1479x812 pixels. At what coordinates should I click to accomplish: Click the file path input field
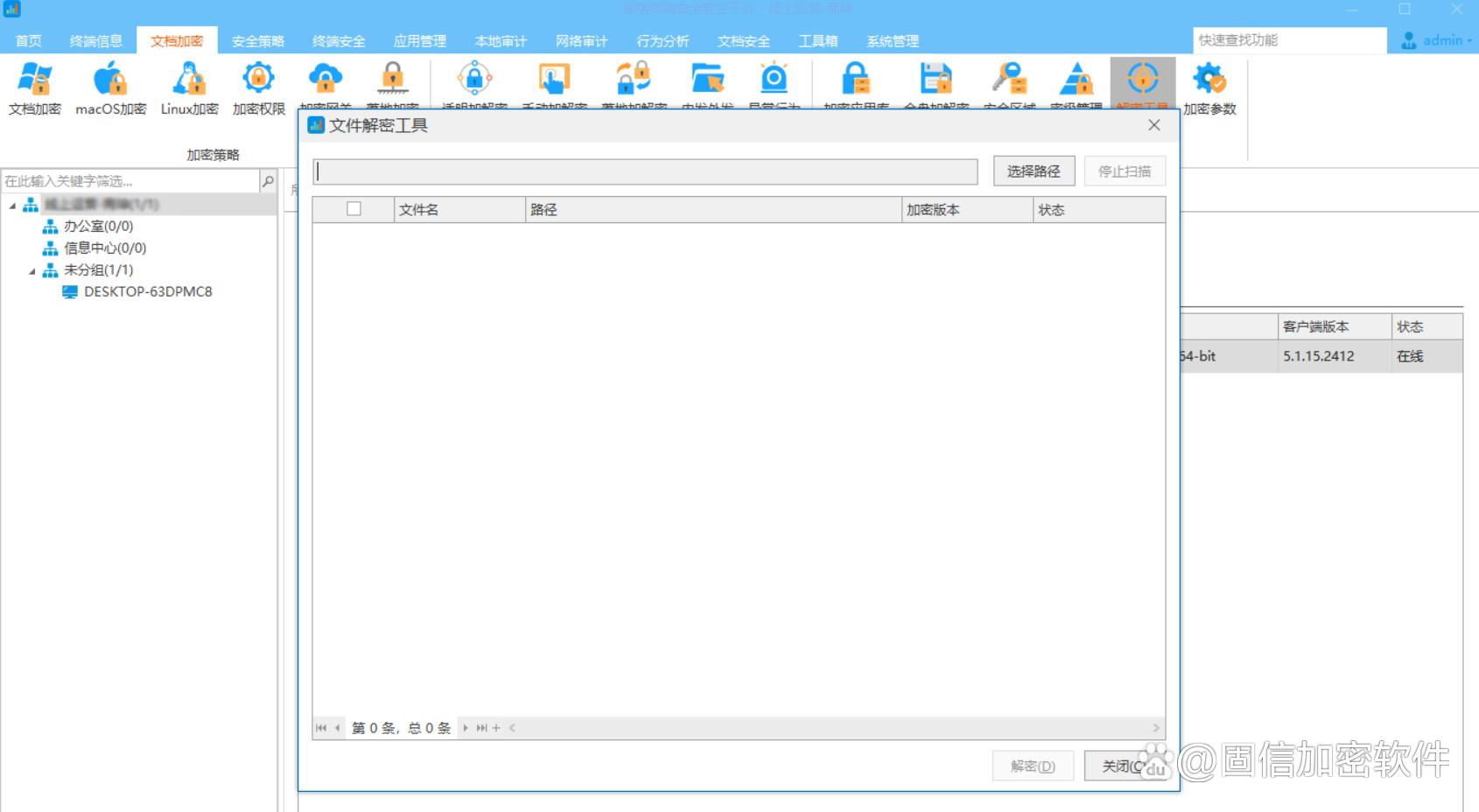648,171
